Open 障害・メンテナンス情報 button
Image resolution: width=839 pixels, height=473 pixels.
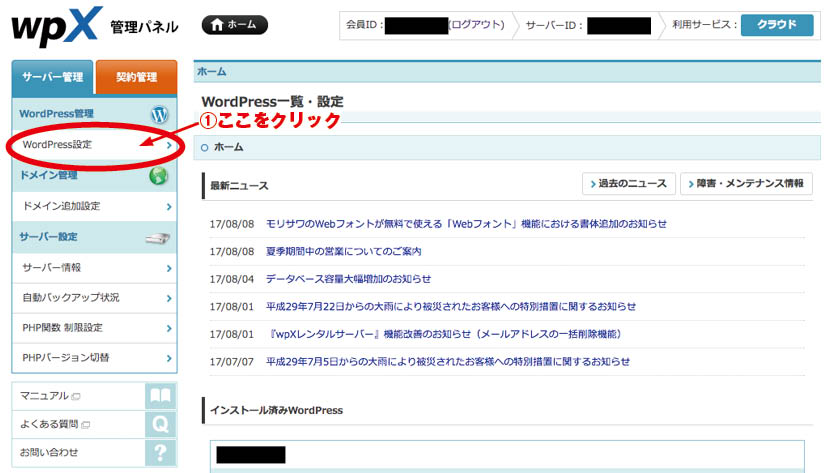coord(746,184)
